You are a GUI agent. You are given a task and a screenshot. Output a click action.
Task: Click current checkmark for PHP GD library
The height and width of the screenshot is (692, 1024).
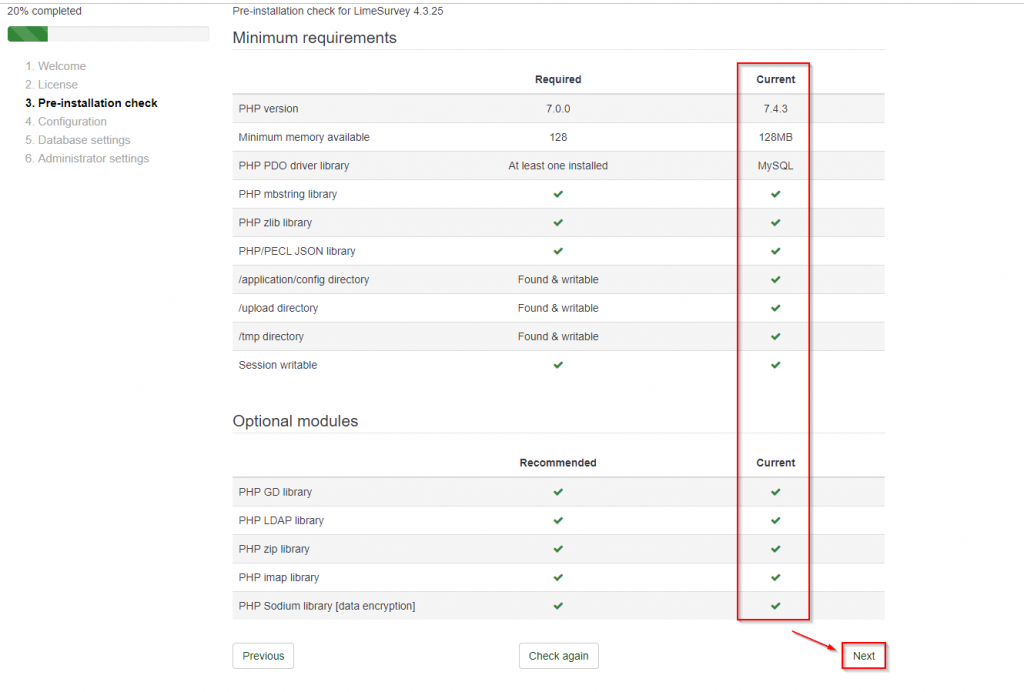pyautogui.click(x=775, y=492)
